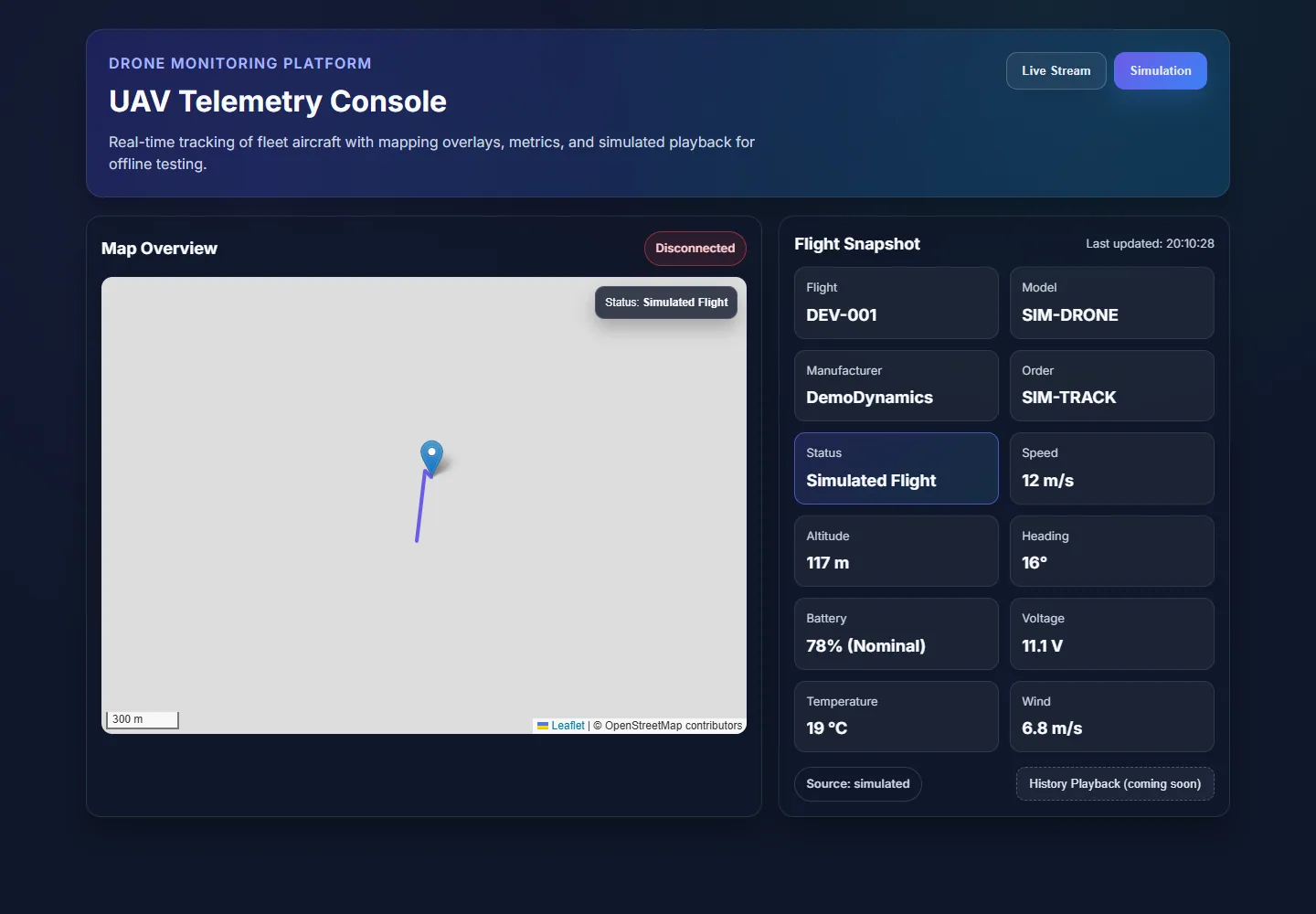Click the Source: simulated chip
Viewport: 1316px width, 914px height.
pyautogui.click(x=858, y=784)
